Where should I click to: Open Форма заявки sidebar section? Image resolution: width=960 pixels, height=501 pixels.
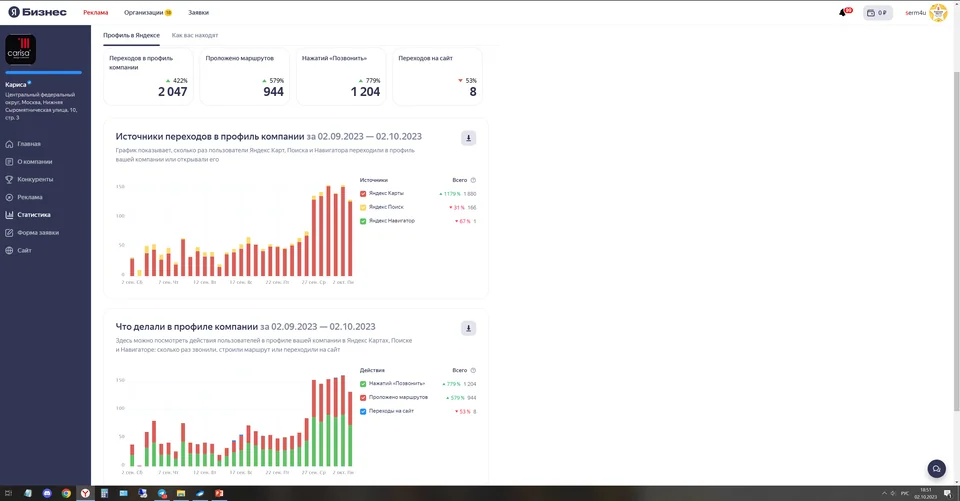[x=38, y=233]
